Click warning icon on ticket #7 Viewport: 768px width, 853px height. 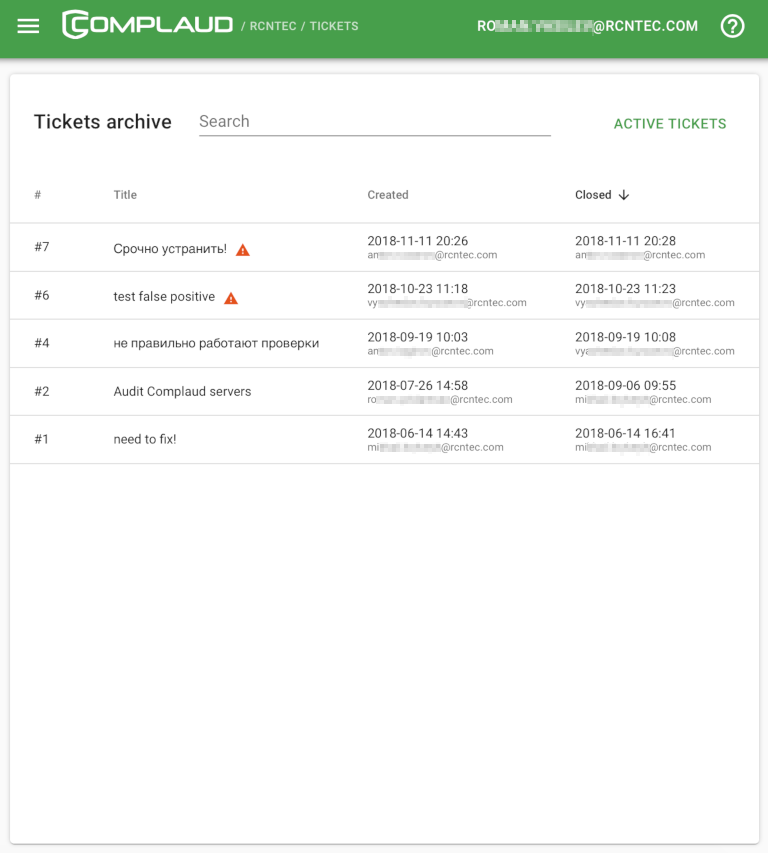(x=243, y=249)
